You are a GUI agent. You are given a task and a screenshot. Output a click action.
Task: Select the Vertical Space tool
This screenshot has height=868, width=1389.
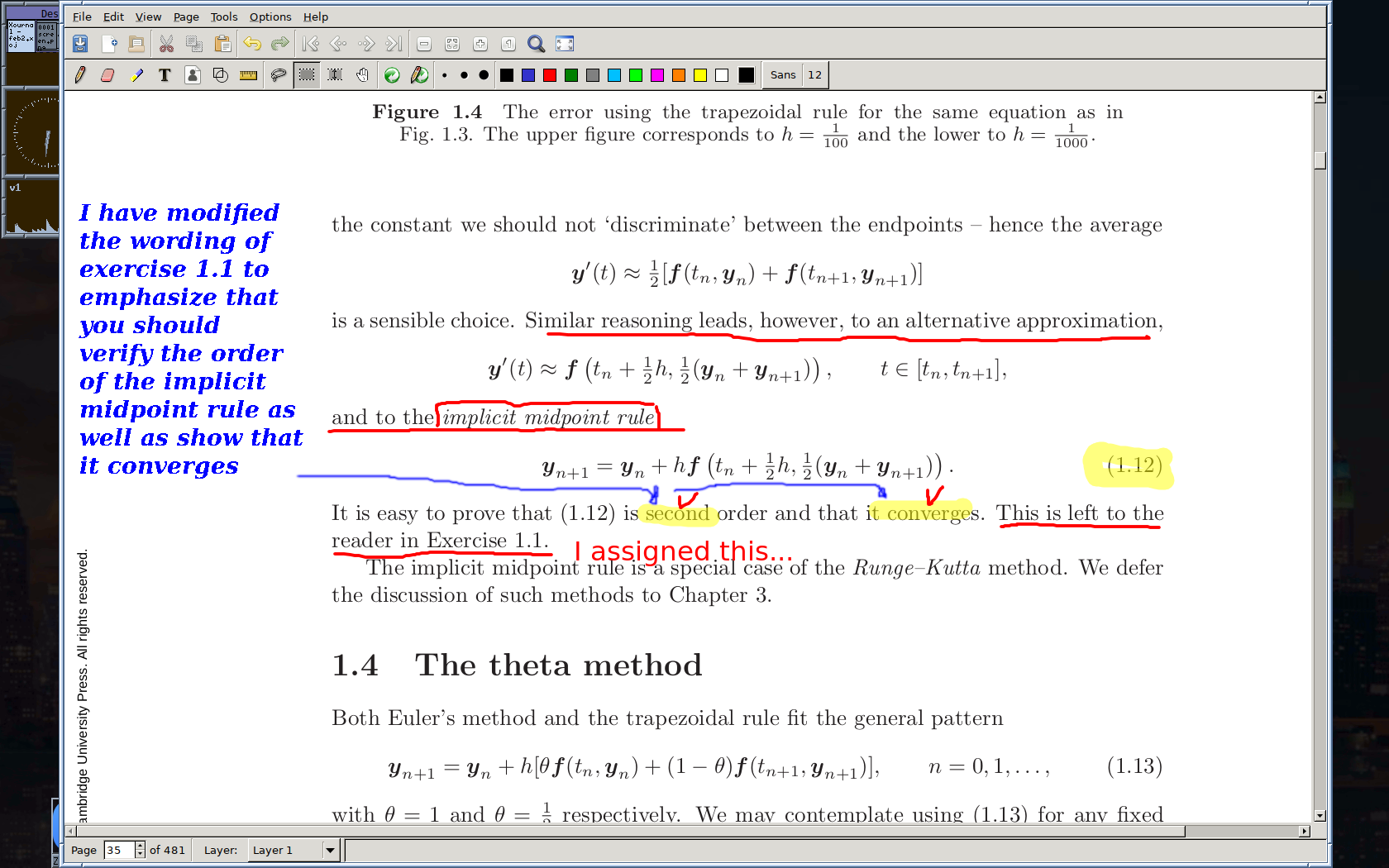[335, 75]
